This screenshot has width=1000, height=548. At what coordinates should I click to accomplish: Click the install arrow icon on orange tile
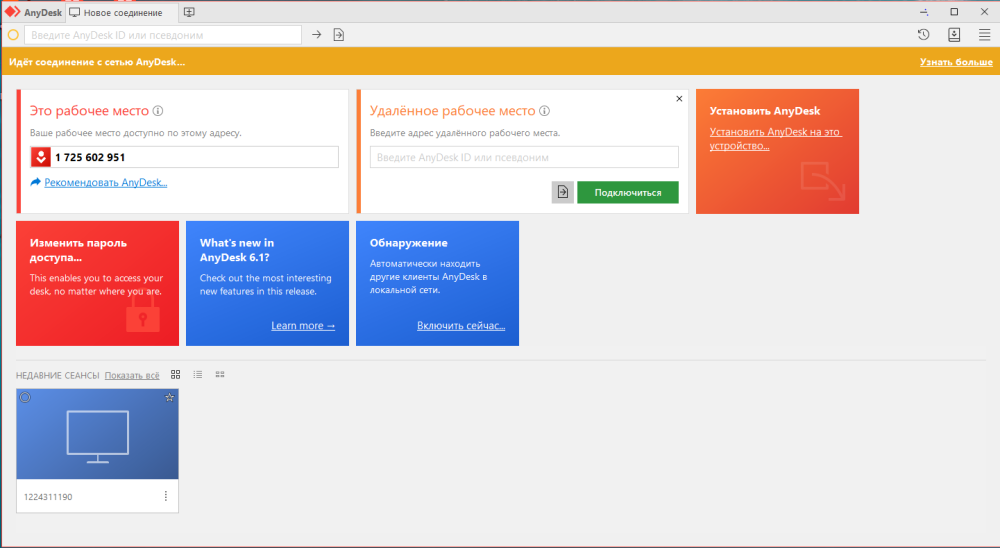[823, 181]
